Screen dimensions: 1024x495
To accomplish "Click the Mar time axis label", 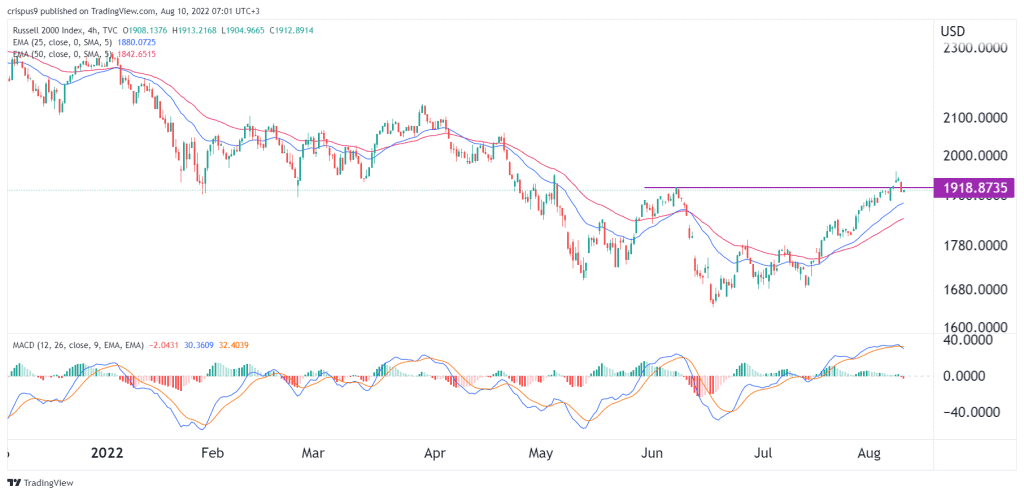I will tap(314, 453).
